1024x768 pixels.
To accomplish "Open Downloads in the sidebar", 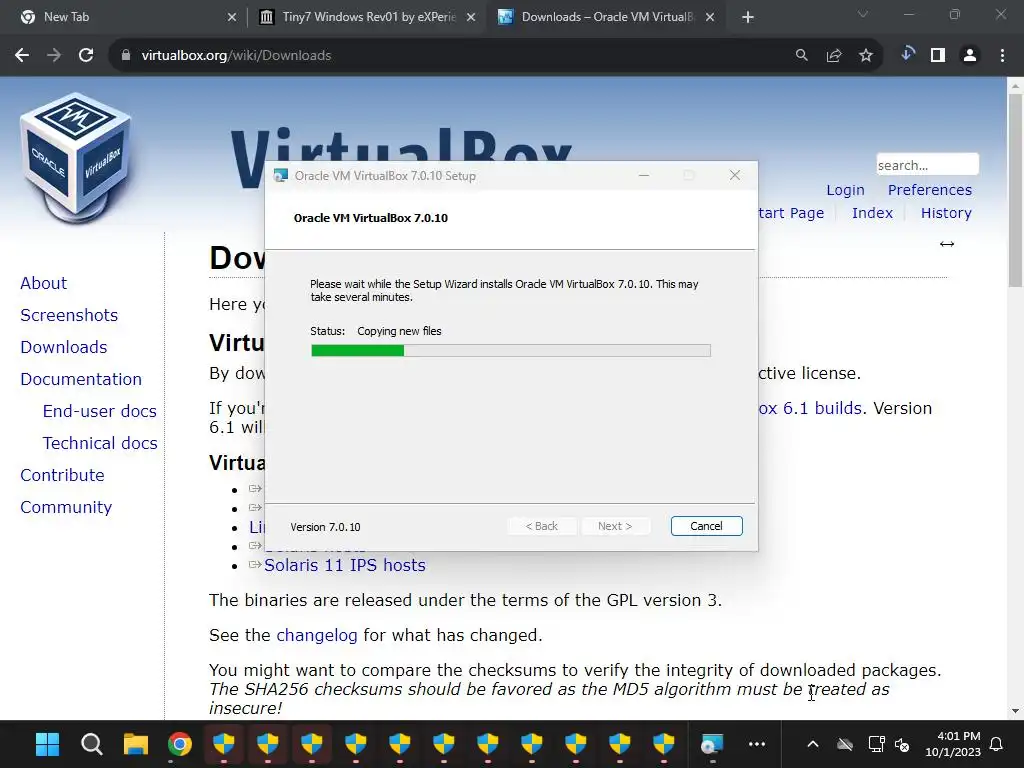I will pyautogui.click(x=64, y=347).
